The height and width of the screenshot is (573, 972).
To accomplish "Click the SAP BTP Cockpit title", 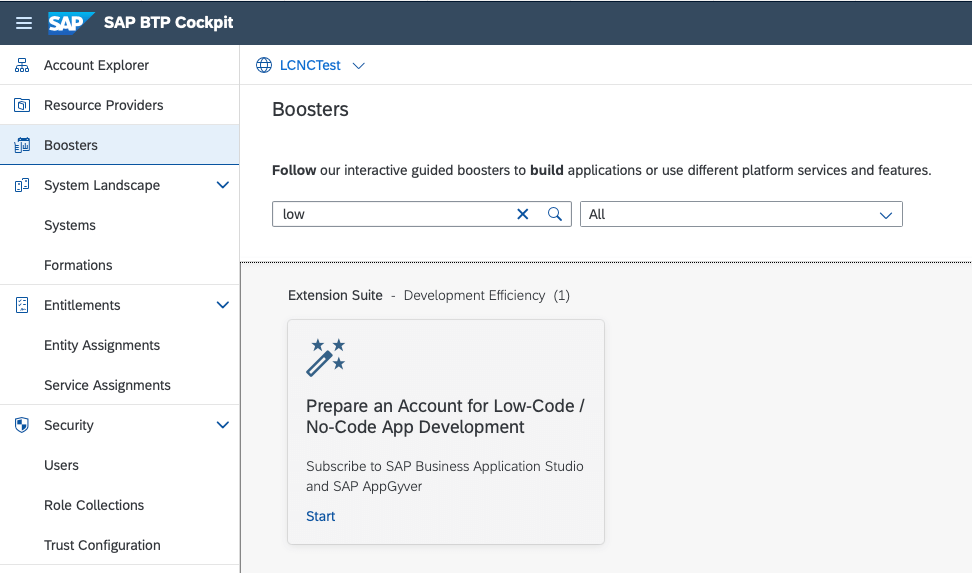I will click(169, 22).
